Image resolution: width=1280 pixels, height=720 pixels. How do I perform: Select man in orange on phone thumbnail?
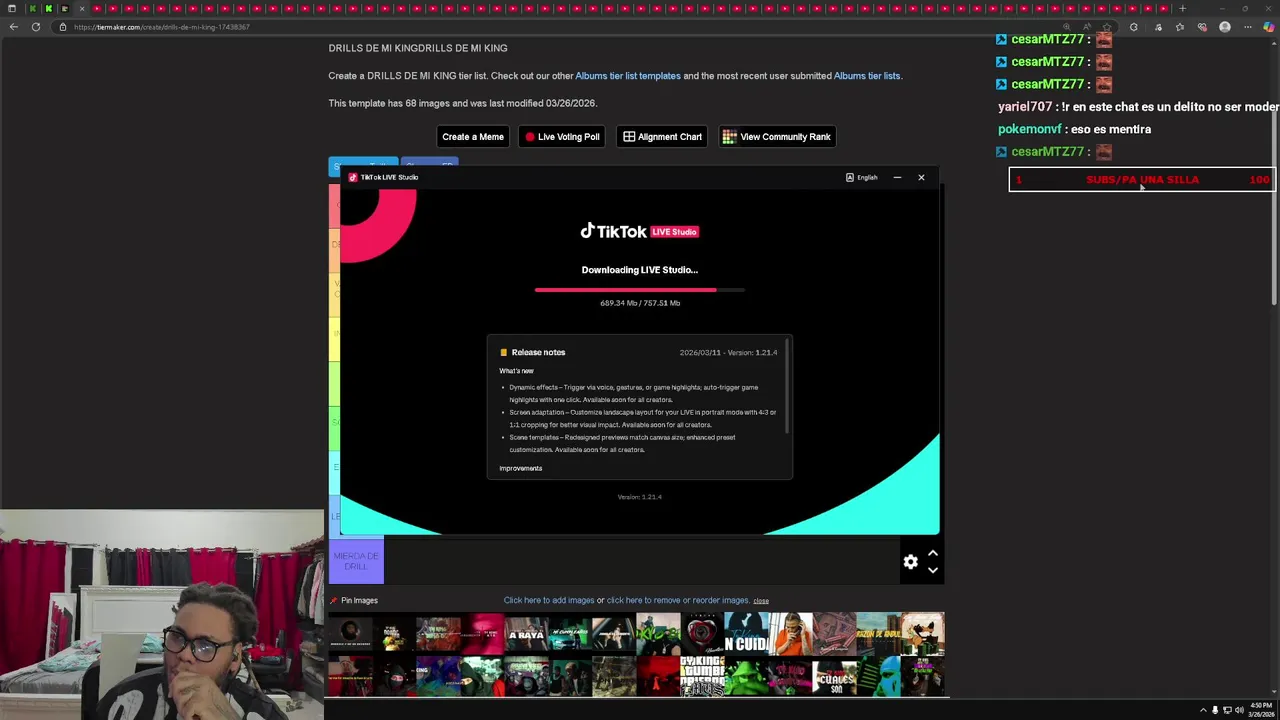pos(790,634)
